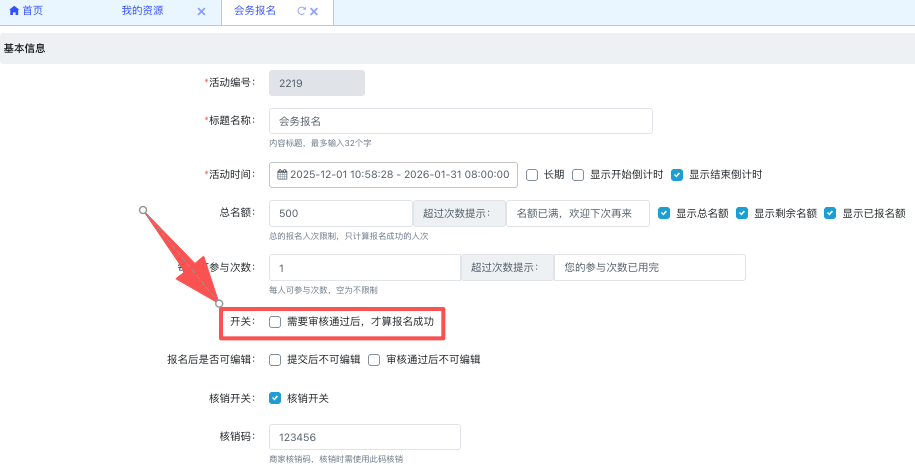Enable 提交后不可编辑 checkbox

coord(275,360)
